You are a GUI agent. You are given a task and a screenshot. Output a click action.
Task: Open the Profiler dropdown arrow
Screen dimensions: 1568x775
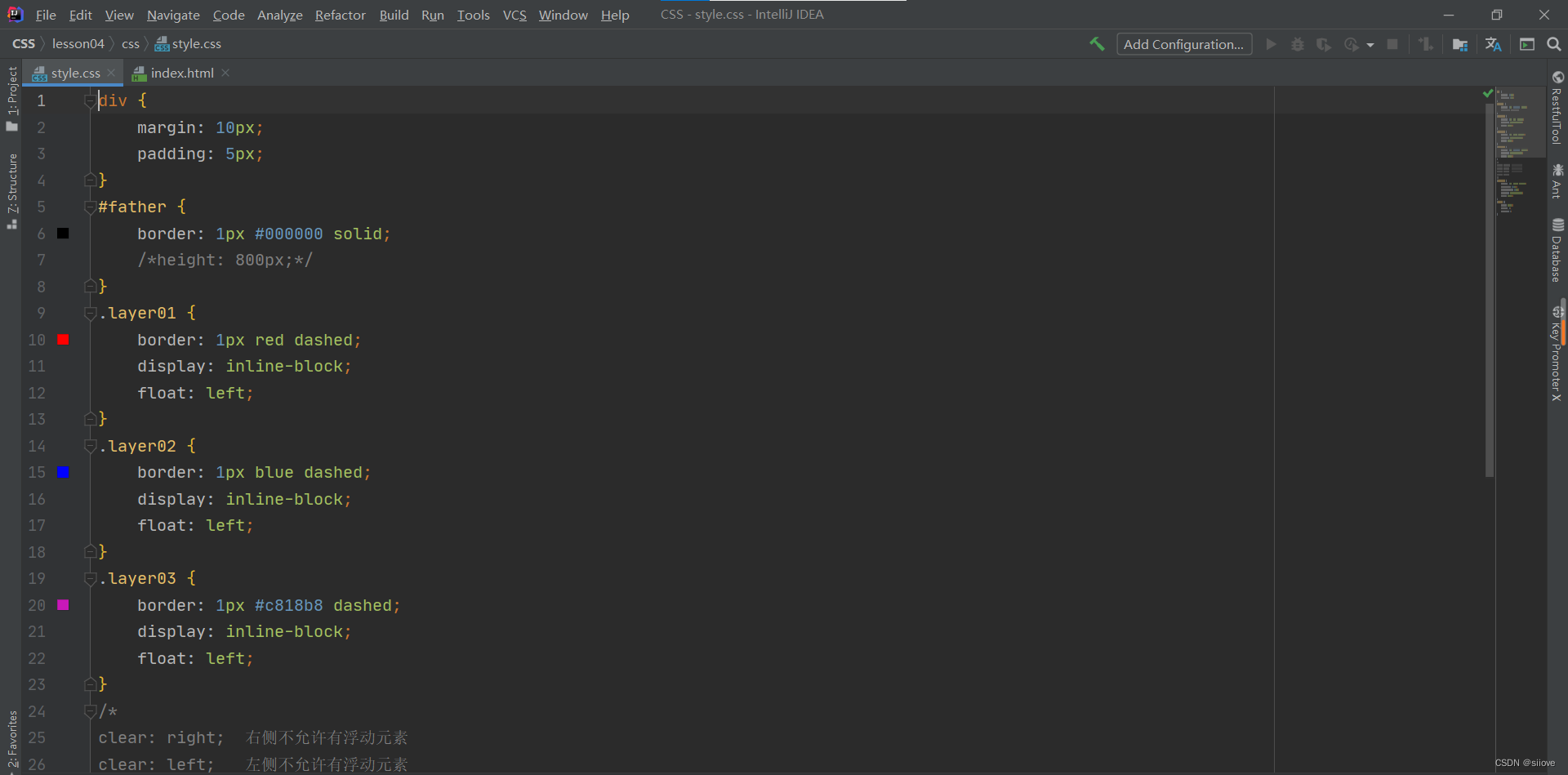pyautogui.click(x=1370, y=44)
